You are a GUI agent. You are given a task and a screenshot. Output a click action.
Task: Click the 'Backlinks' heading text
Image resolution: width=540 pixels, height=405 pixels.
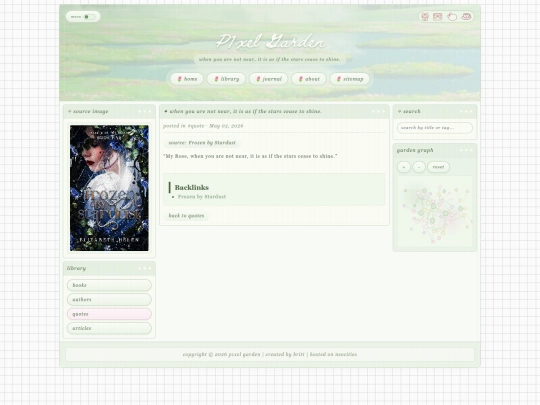(191, 187)
